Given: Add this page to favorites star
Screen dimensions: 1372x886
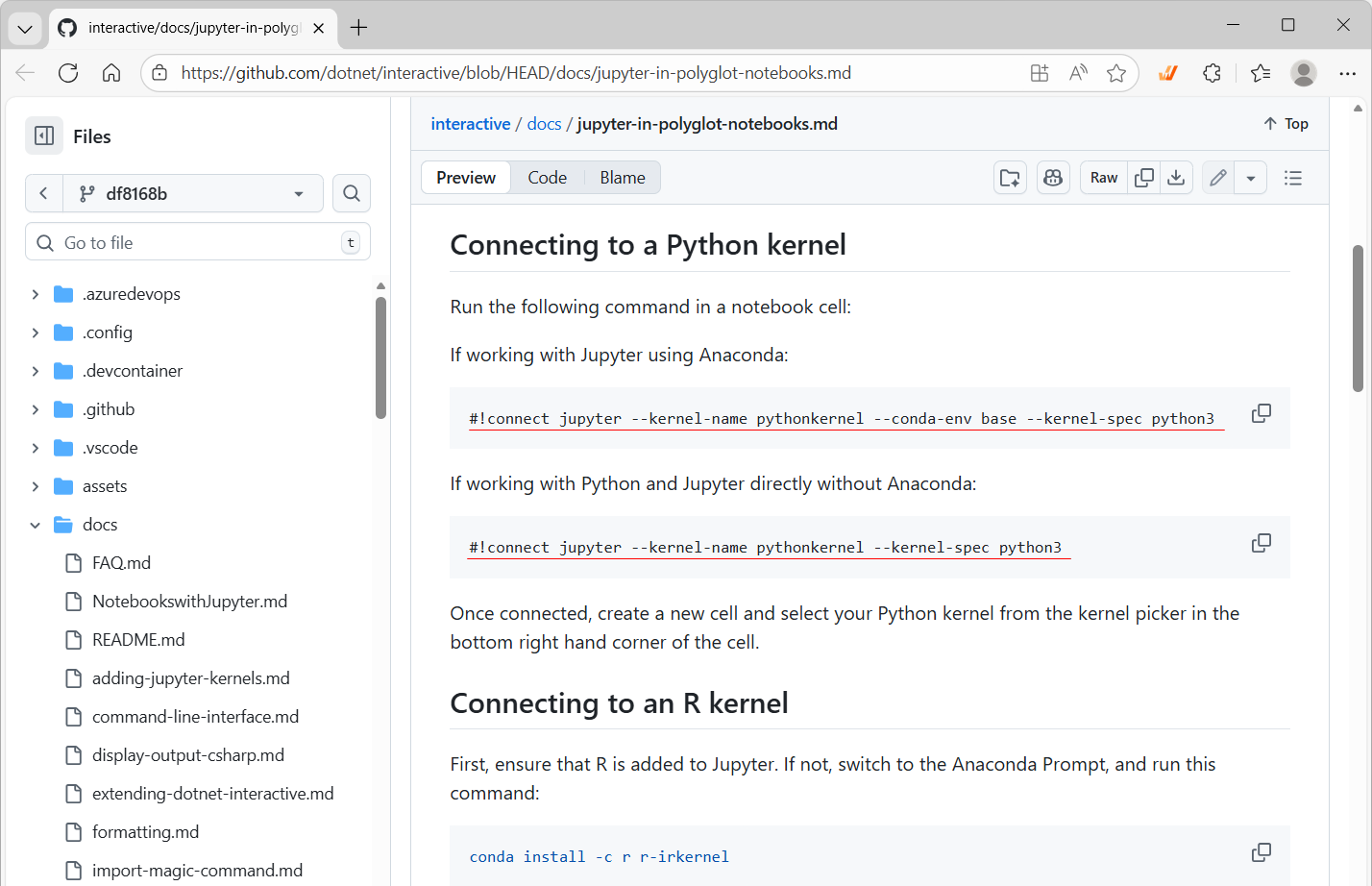Looking at the screenshot, I should point(1116,73).
